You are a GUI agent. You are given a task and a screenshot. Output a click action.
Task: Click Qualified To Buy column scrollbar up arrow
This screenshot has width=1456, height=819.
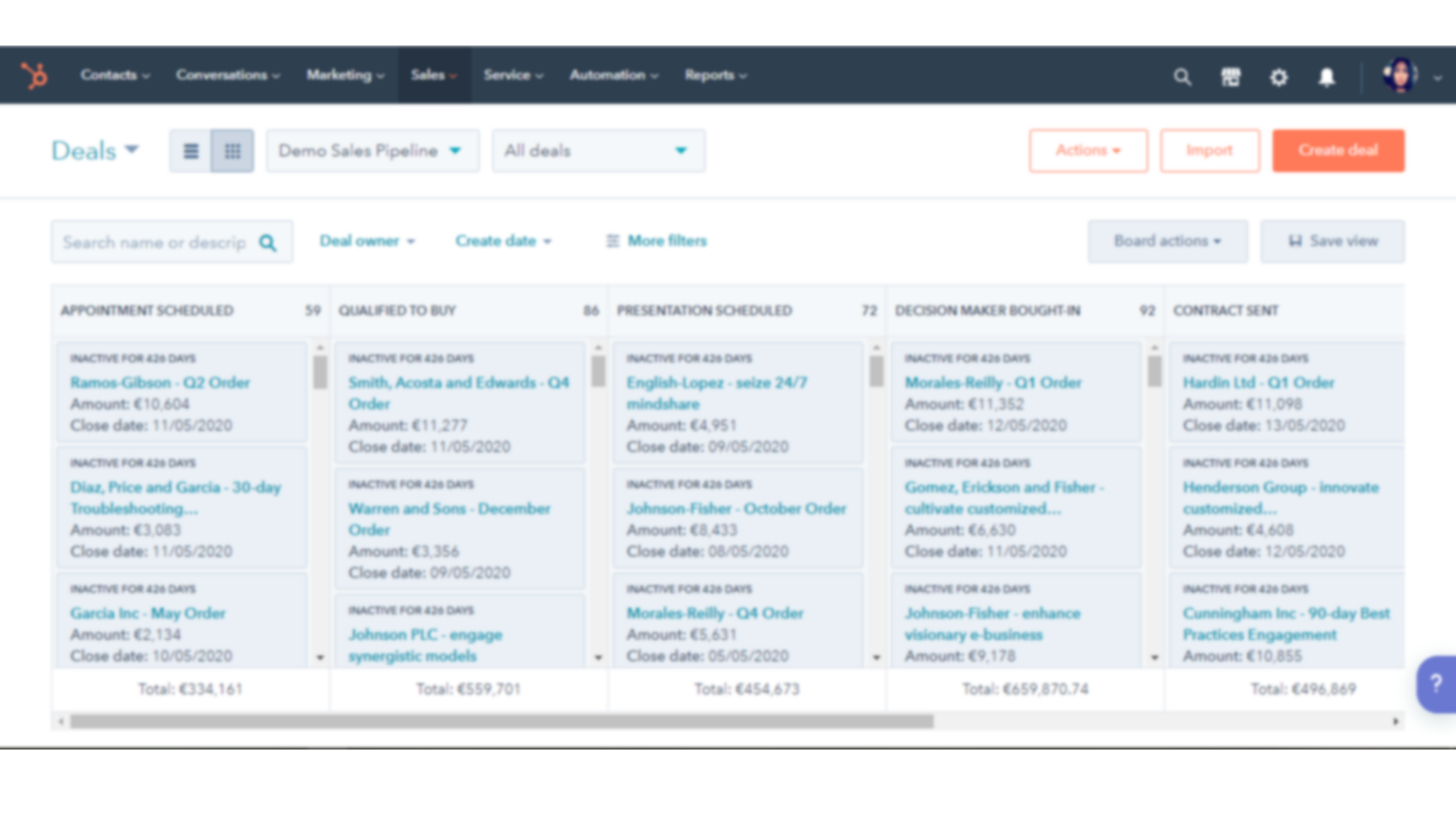coord(598,348)
